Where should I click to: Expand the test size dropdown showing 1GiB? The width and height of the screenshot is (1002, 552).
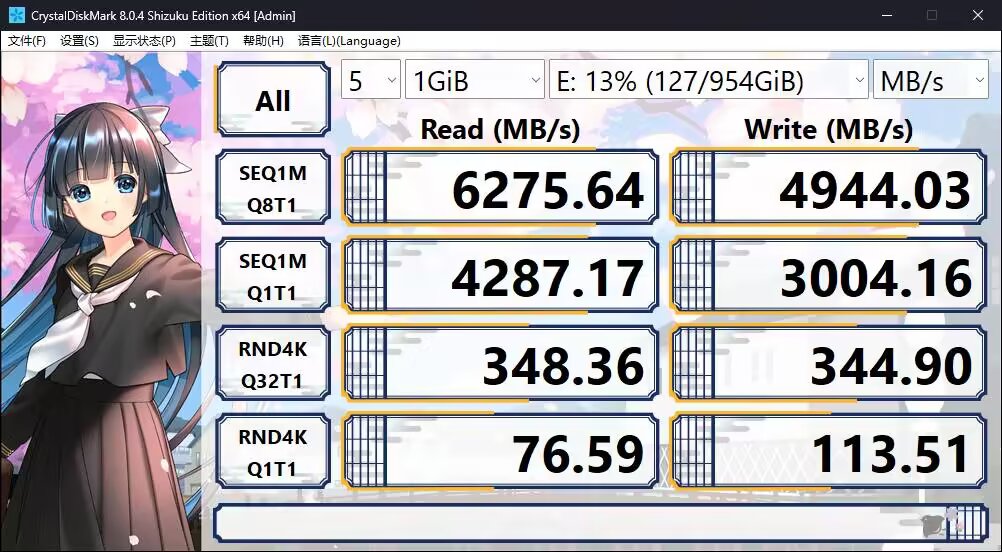click(475, 80)
